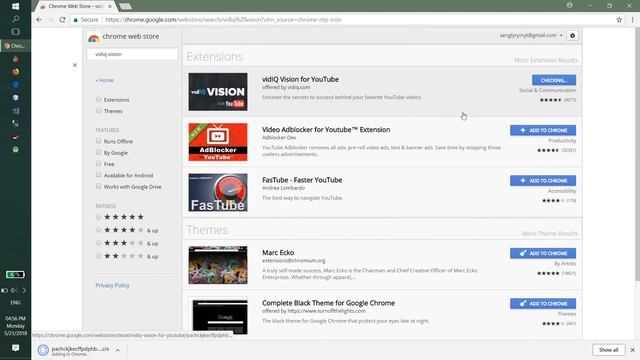Click the vidiq vision search field
Viewport: 640px width, 360px height.
coord(132,54)
